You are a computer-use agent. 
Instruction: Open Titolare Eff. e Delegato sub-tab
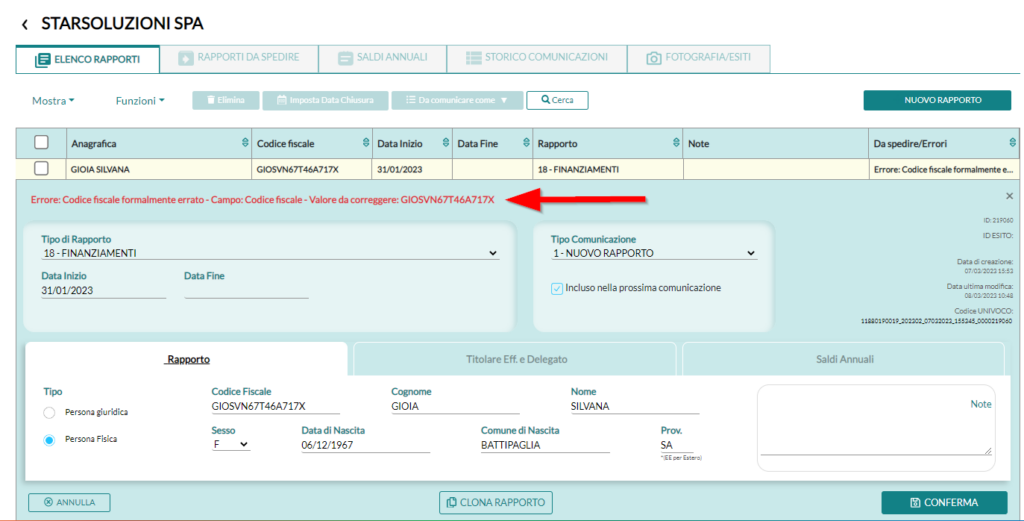[x=516, y=359]
